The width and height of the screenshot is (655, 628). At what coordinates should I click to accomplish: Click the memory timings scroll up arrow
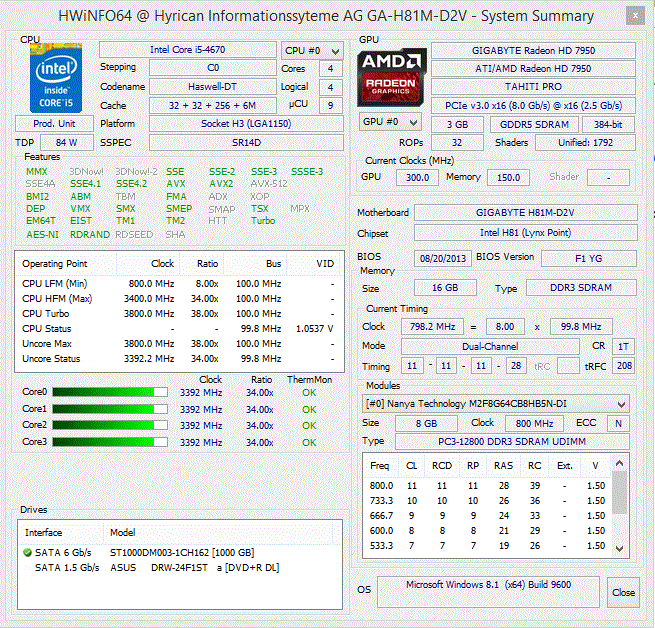coord(619,463)
